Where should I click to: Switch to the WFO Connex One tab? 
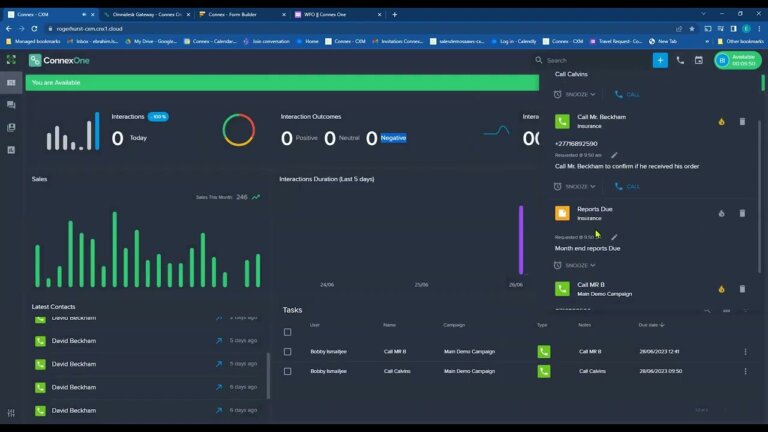(x=337, y=15)
